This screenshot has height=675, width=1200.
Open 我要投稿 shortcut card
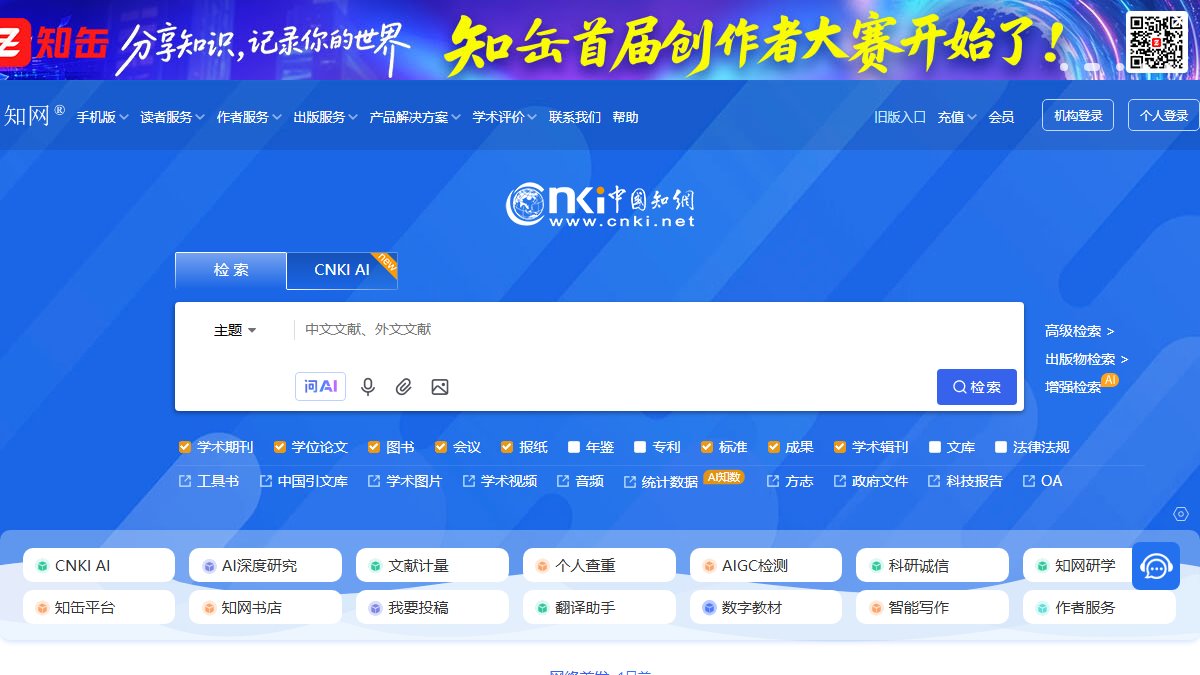tap(432, 607)
